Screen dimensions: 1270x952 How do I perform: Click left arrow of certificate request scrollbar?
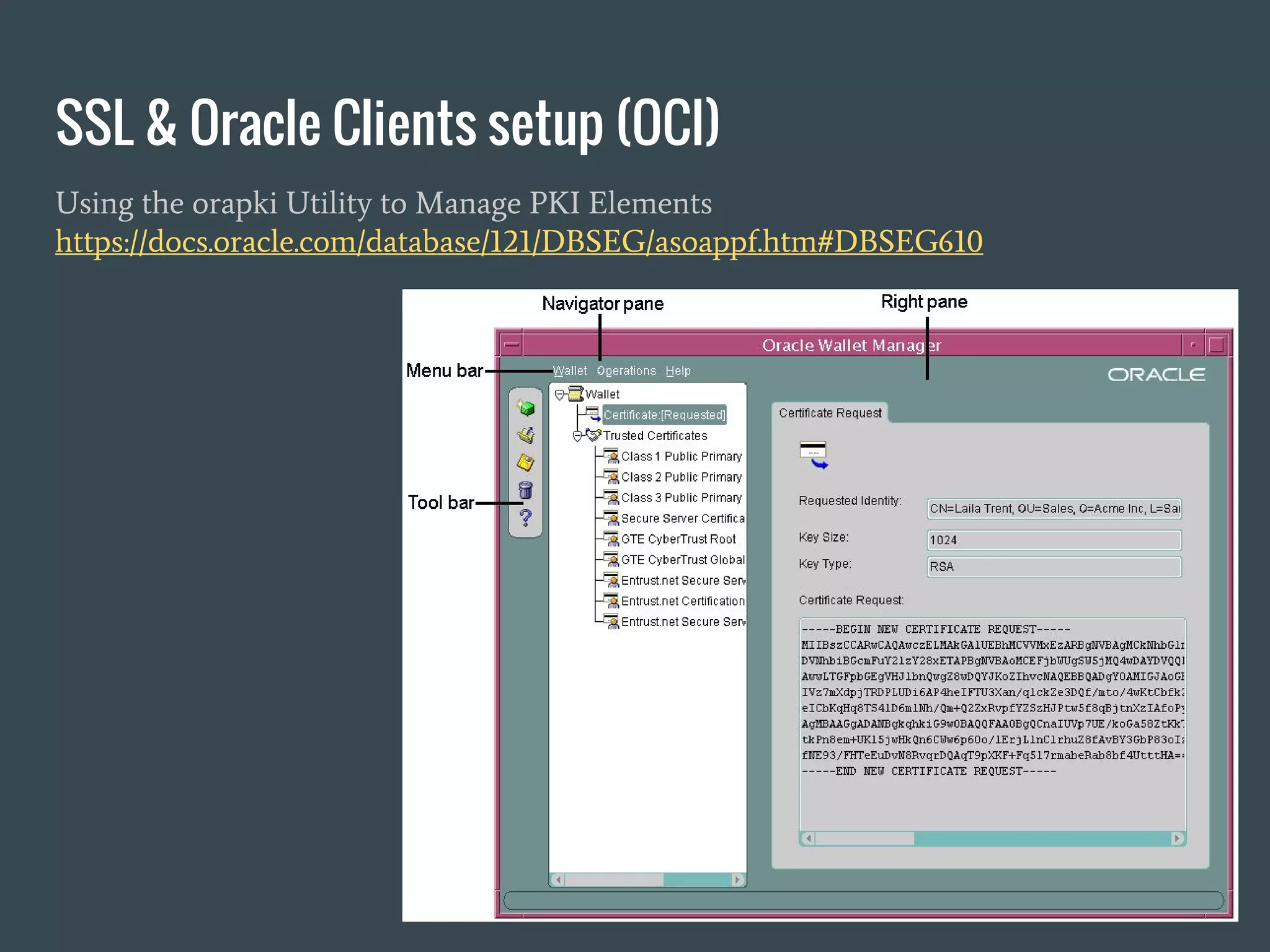808,839
